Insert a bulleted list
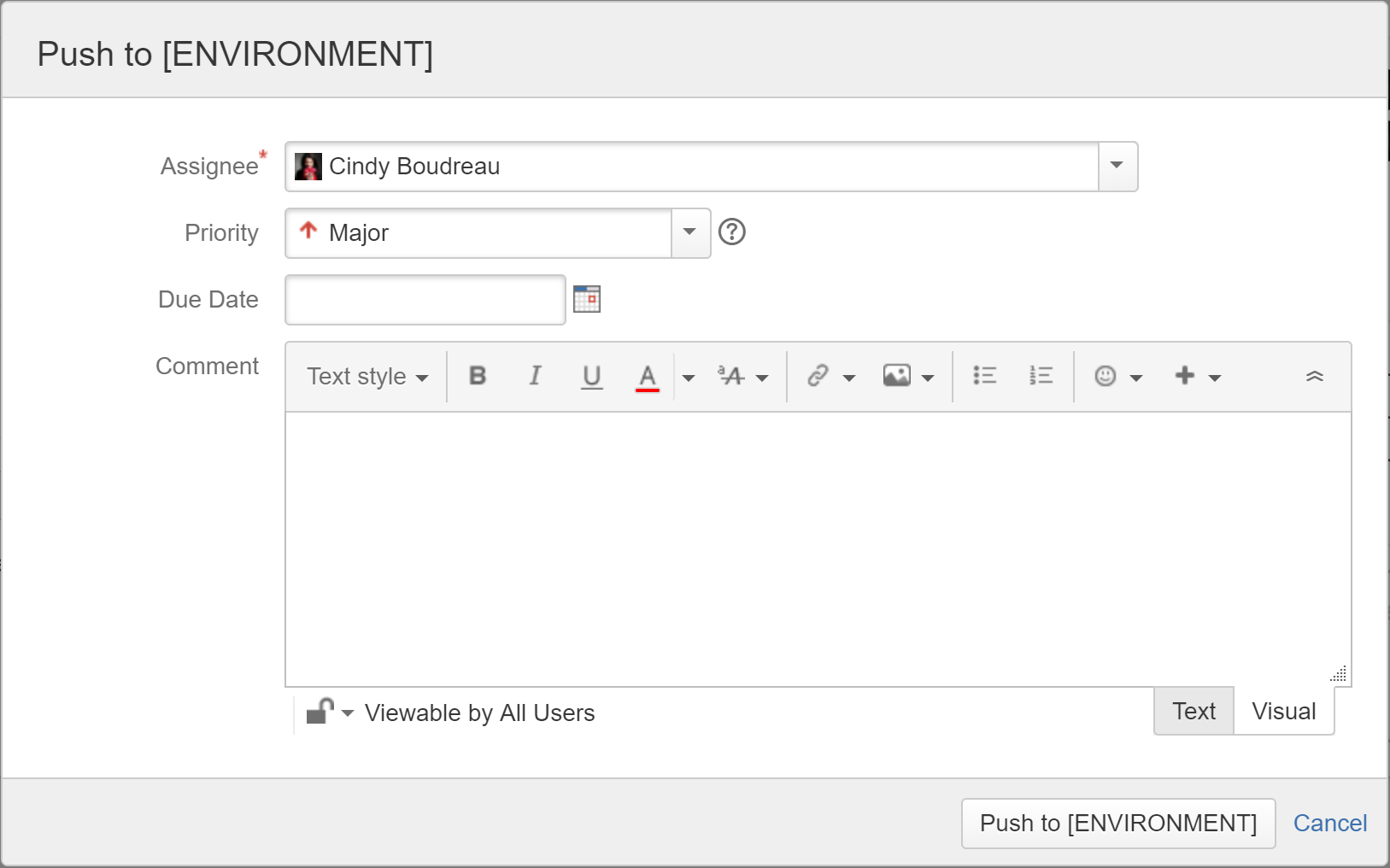Viewport: 1390px width, 868px height. coord(985,376)
